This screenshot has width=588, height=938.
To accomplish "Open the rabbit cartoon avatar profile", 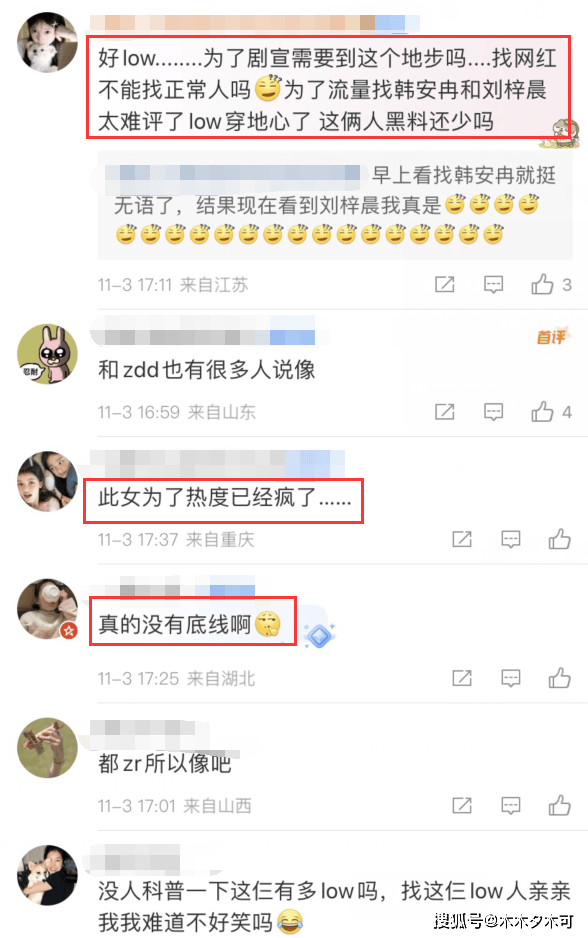I will 47,354.
